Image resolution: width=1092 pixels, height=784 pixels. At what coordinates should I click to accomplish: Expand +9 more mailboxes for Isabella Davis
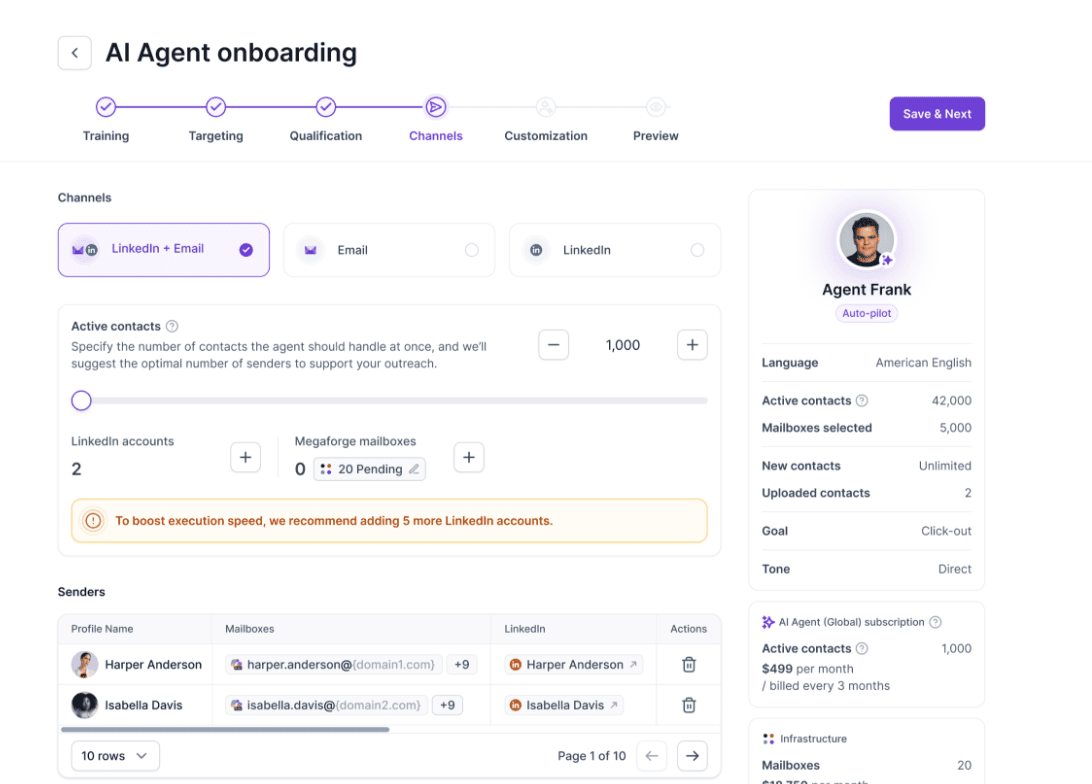point(448,705)
